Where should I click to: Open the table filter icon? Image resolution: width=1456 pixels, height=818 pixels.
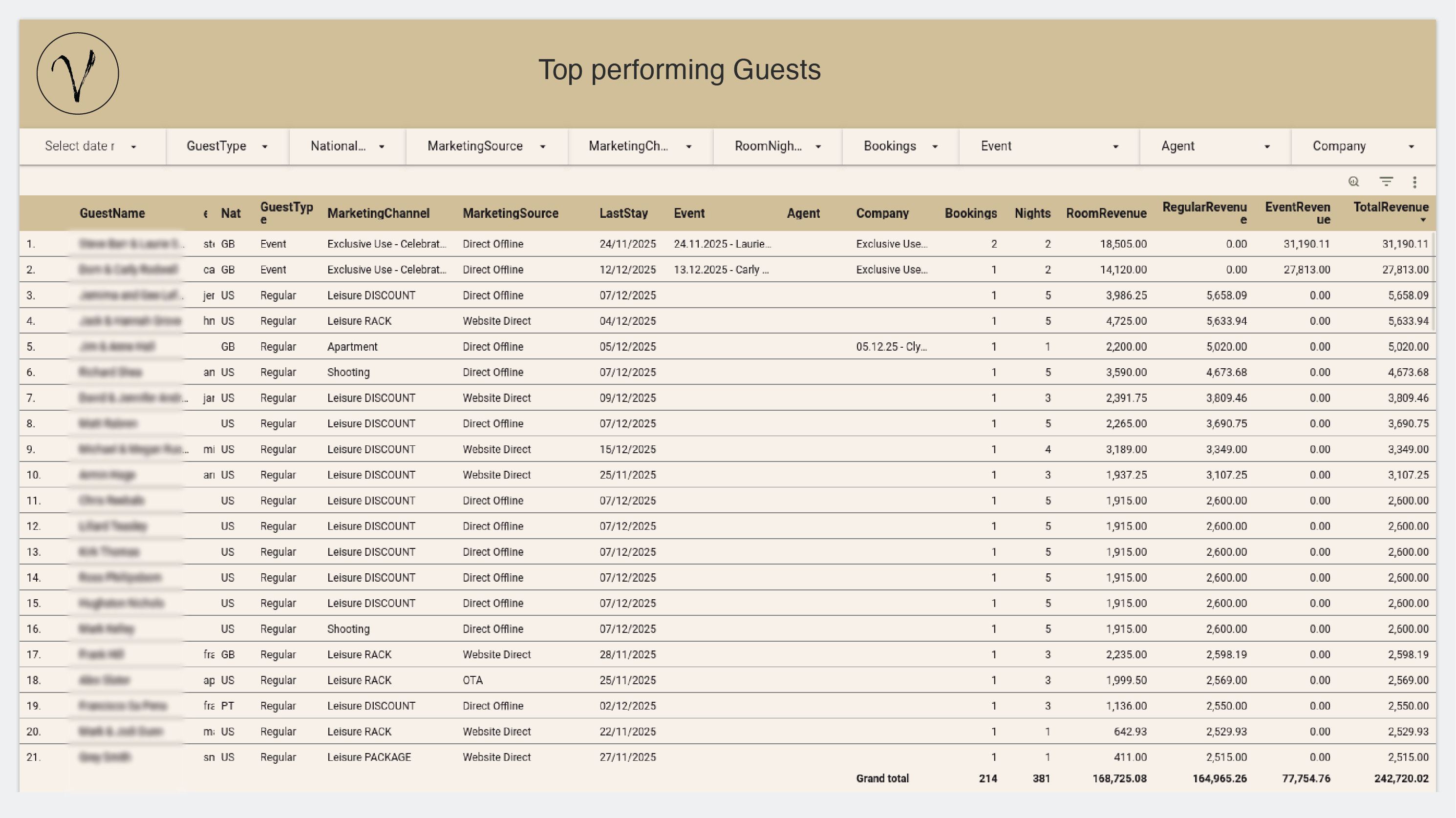1386,181
